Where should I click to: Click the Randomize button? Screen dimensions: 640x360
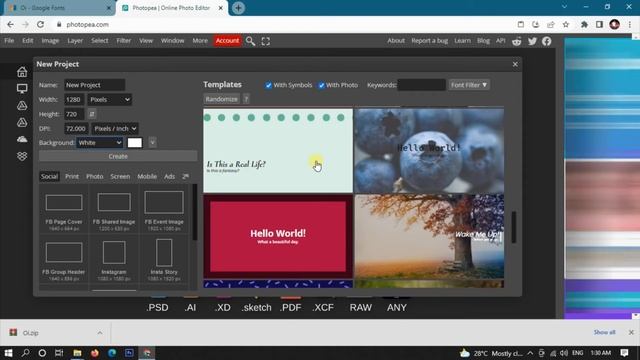tap(222, 99)
